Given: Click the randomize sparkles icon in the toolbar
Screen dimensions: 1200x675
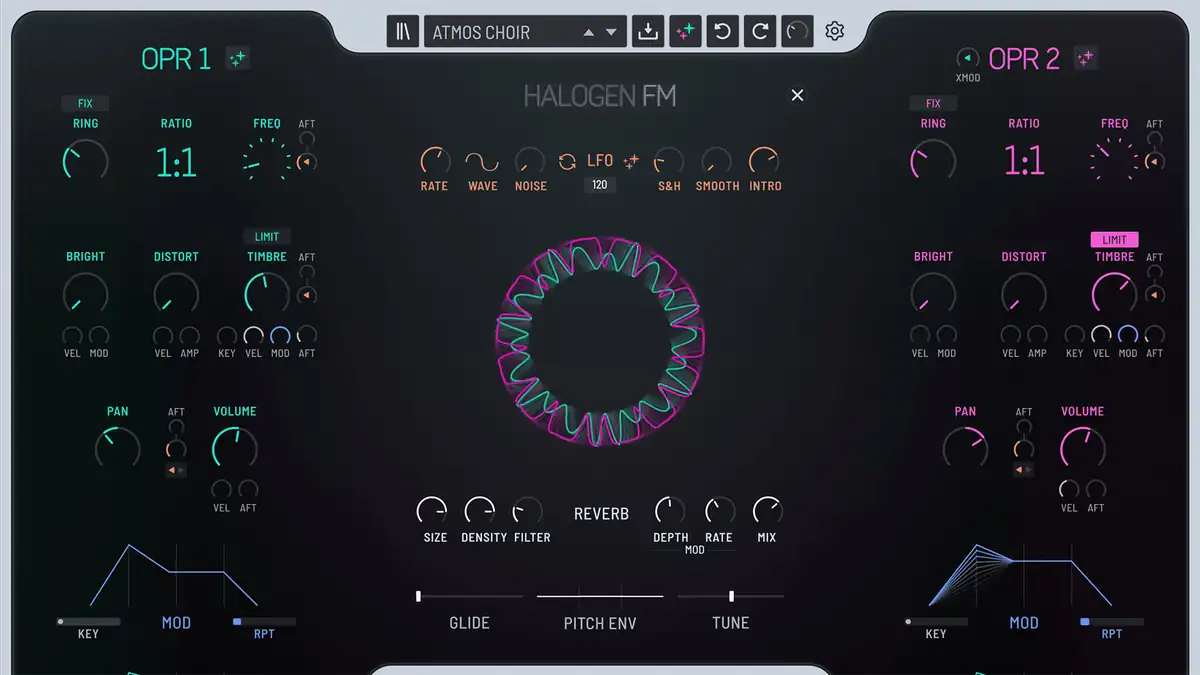Looking at the screenshot, I should [x=685, y=31].
